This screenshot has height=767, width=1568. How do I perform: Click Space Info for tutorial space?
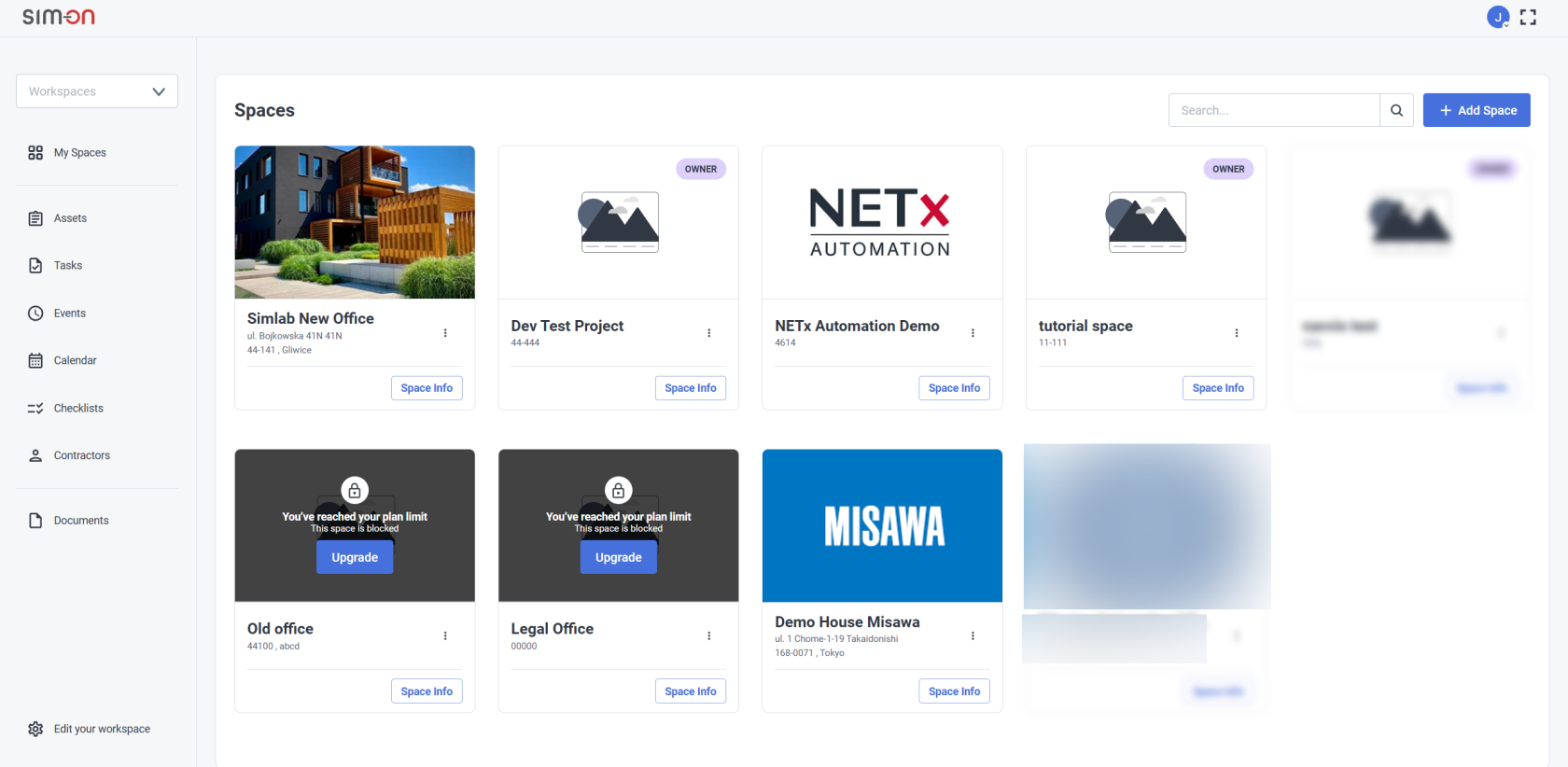[1218, 388]
